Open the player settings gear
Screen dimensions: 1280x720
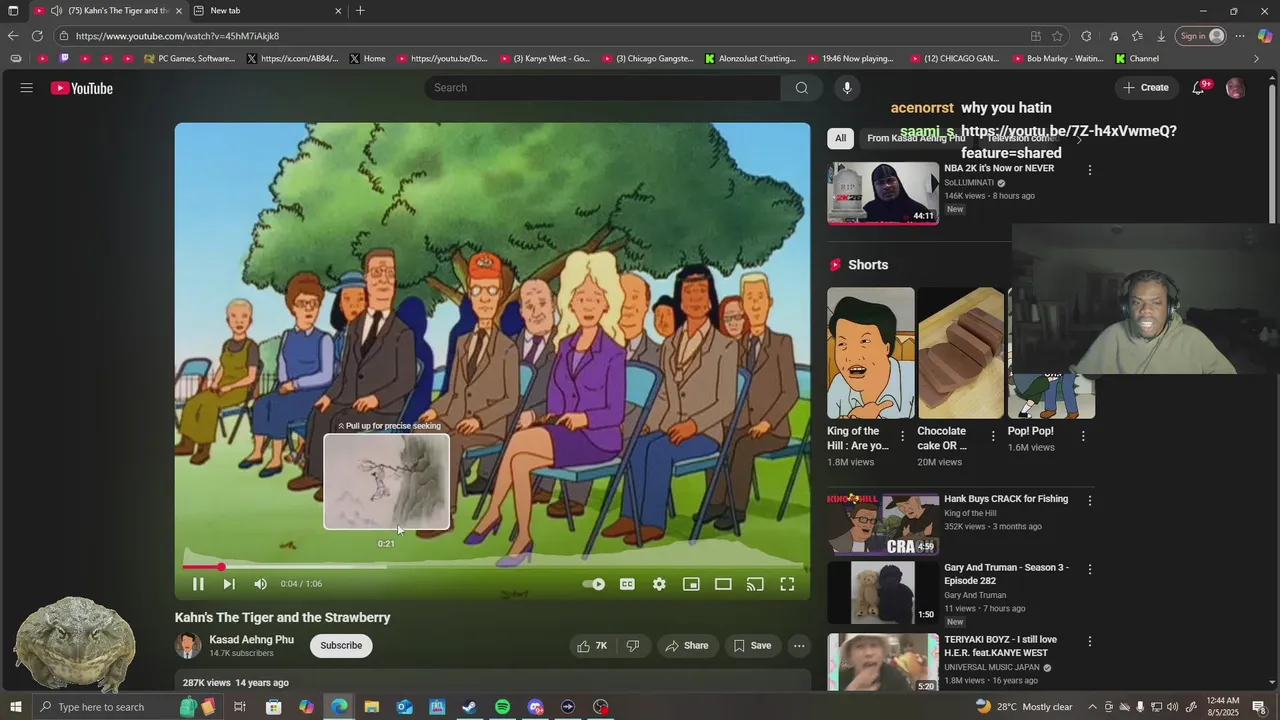click(x=659, y=584)
